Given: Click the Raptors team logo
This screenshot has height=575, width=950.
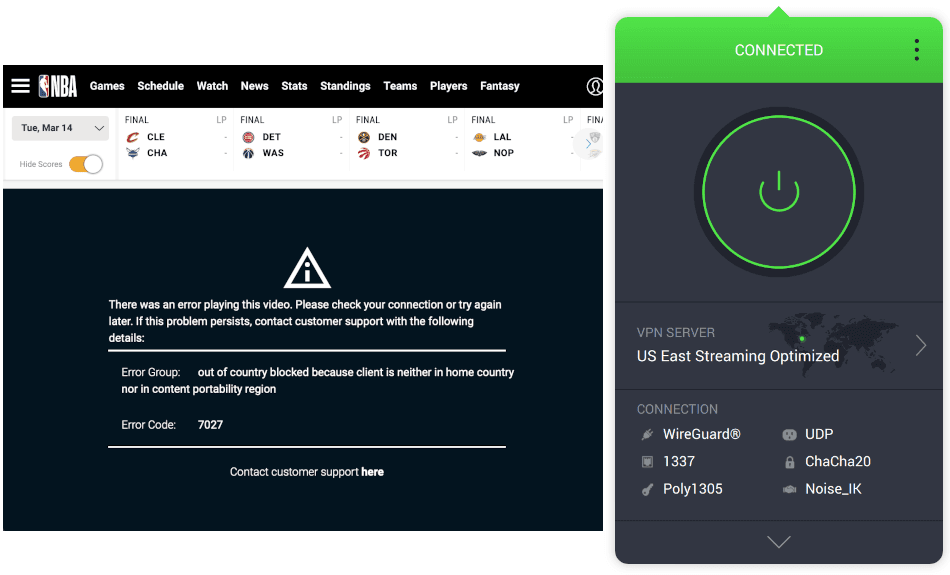Looking at the screenshot, I should tap(364, 153).
